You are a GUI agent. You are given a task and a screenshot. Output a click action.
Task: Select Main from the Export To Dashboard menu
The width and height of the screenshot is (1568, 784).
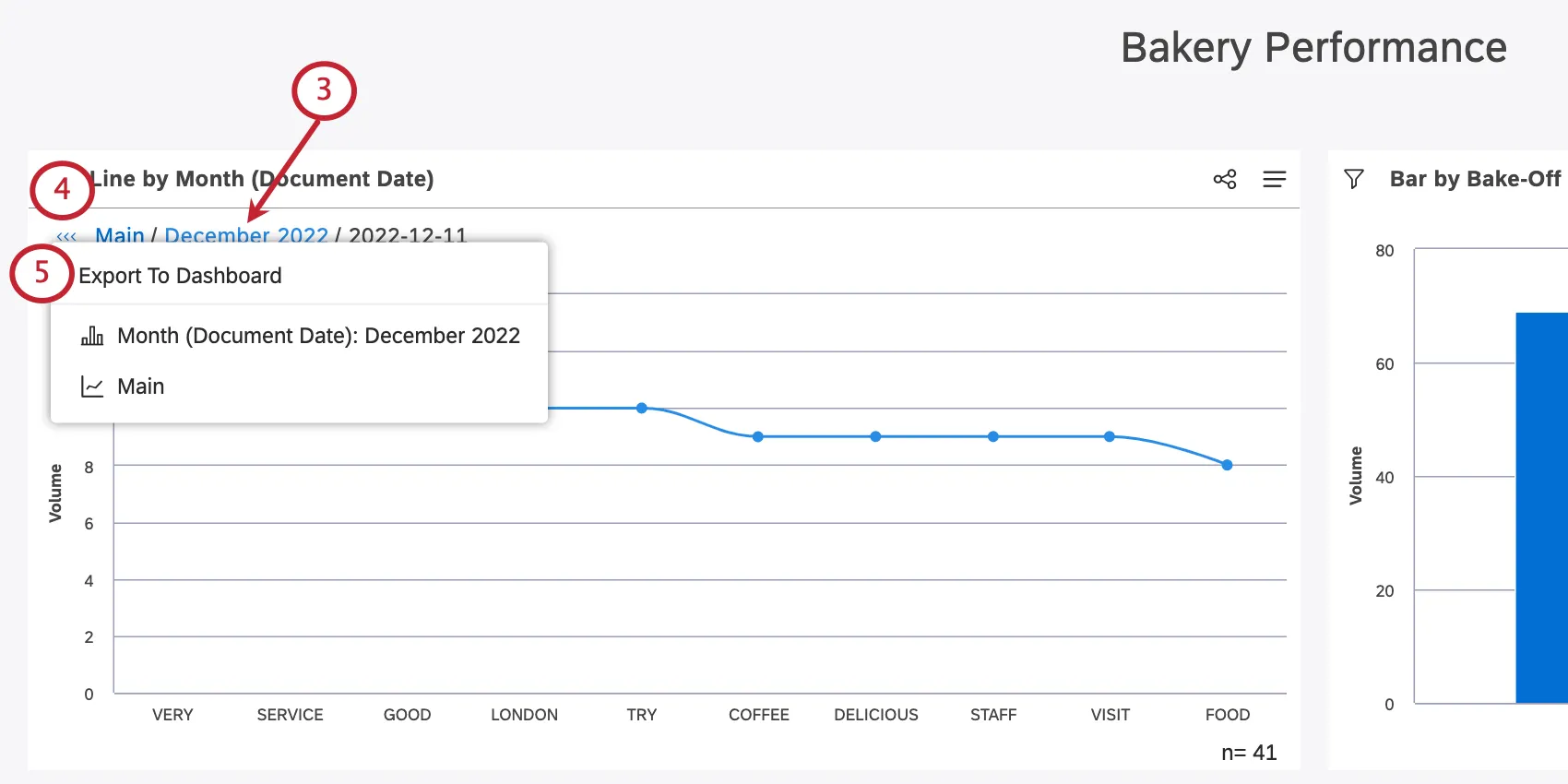[140, 386]
